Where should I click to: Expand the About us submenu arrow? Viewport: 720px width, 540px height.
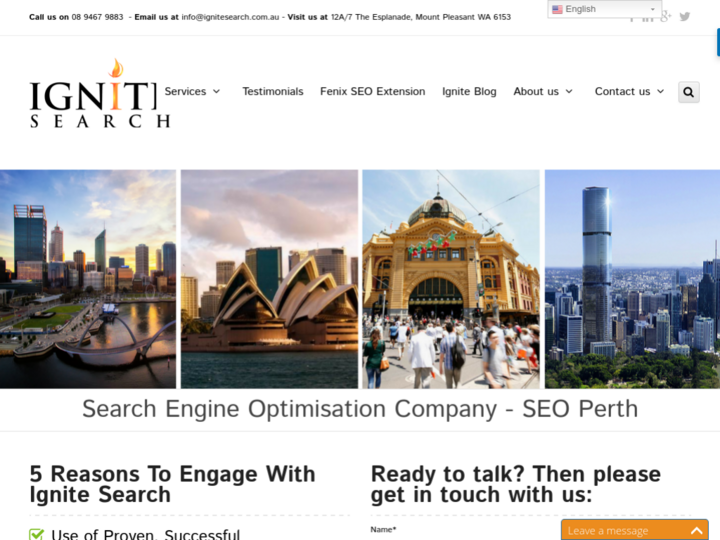point(569,91)
